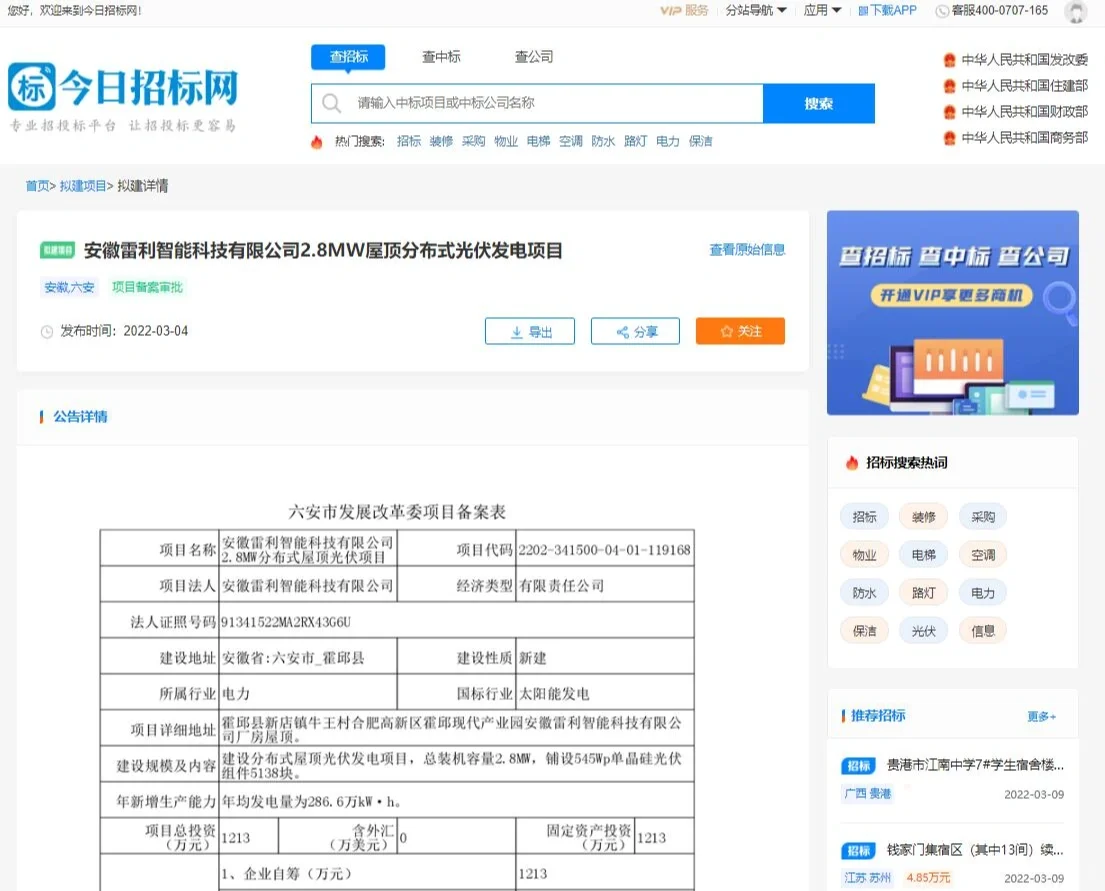This screenshot has width=1105, height=891.
Task: Switch to the 查公司 tab
Action: [x=533, y=57]
